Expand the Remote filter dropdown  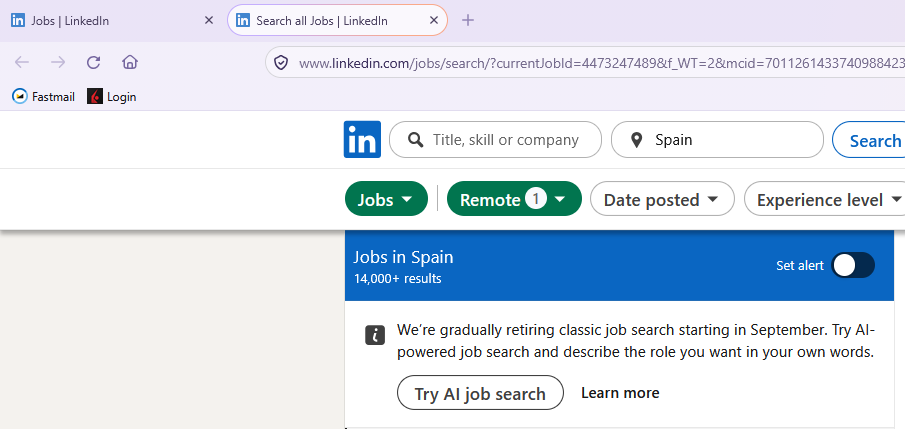tap(514, 199)
